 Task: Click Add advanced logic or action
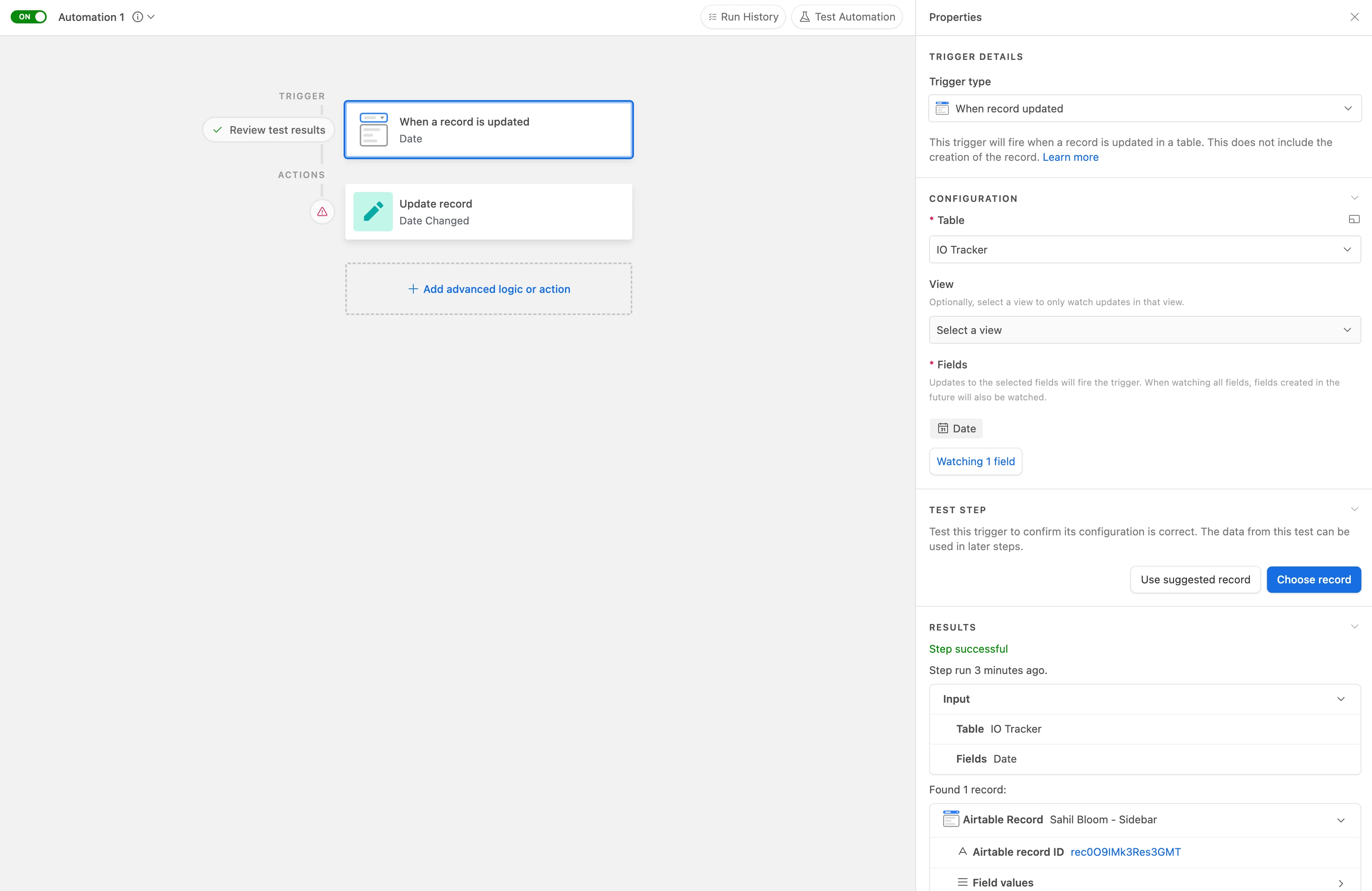click(489, 289)
